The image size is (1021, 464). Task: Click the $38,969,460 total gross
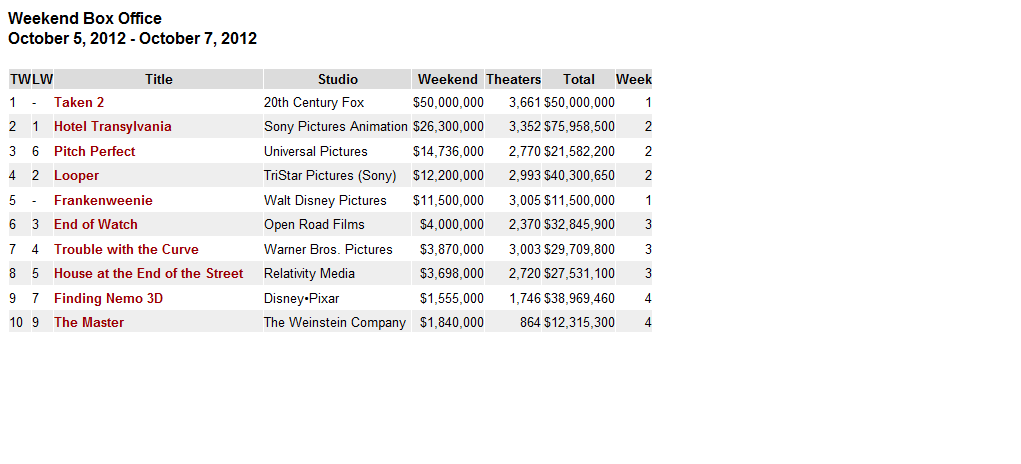click(580, 298)
